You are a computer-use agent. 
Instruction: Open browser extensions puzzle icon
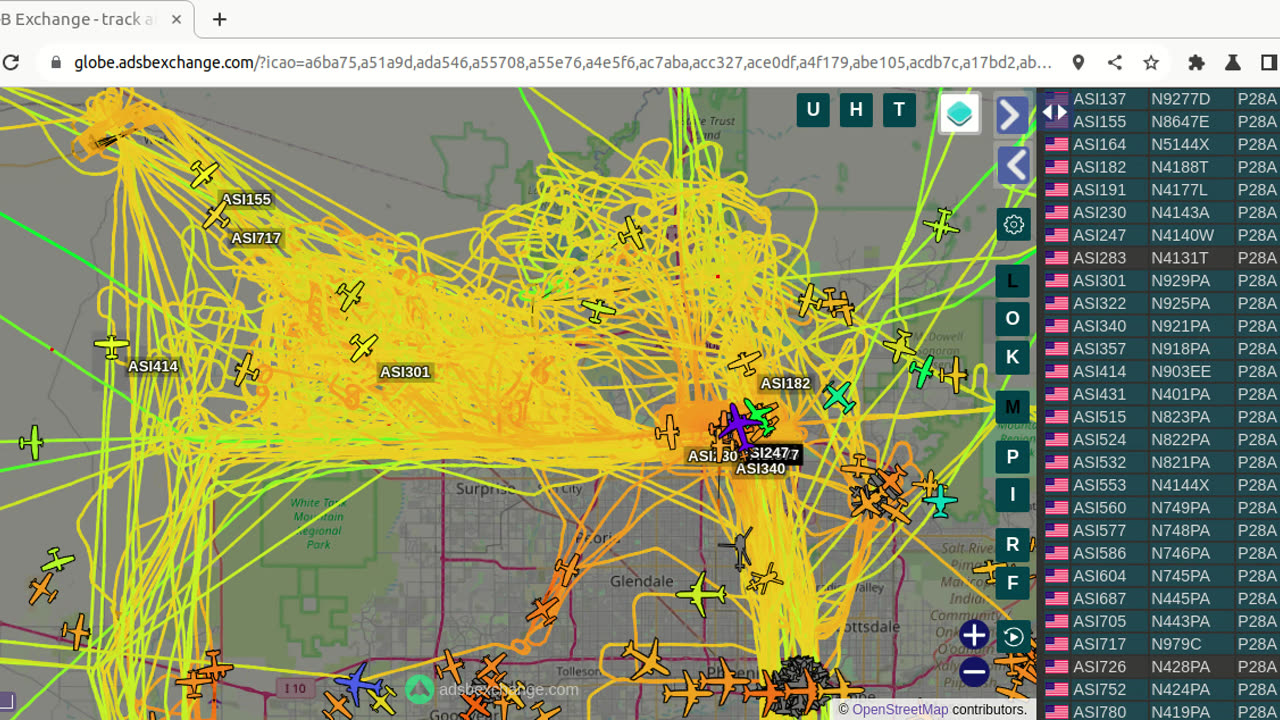point(1196,62)
